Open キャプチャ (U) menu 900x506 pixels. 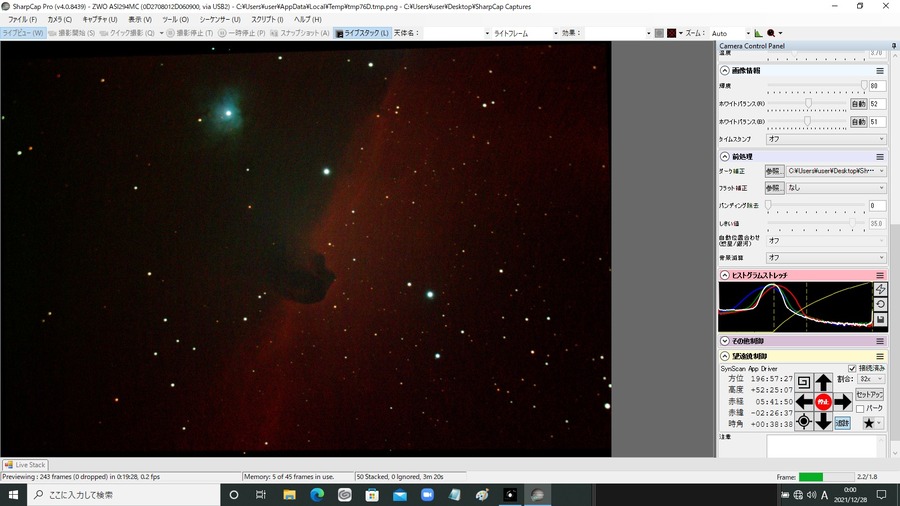click(100, 20)
